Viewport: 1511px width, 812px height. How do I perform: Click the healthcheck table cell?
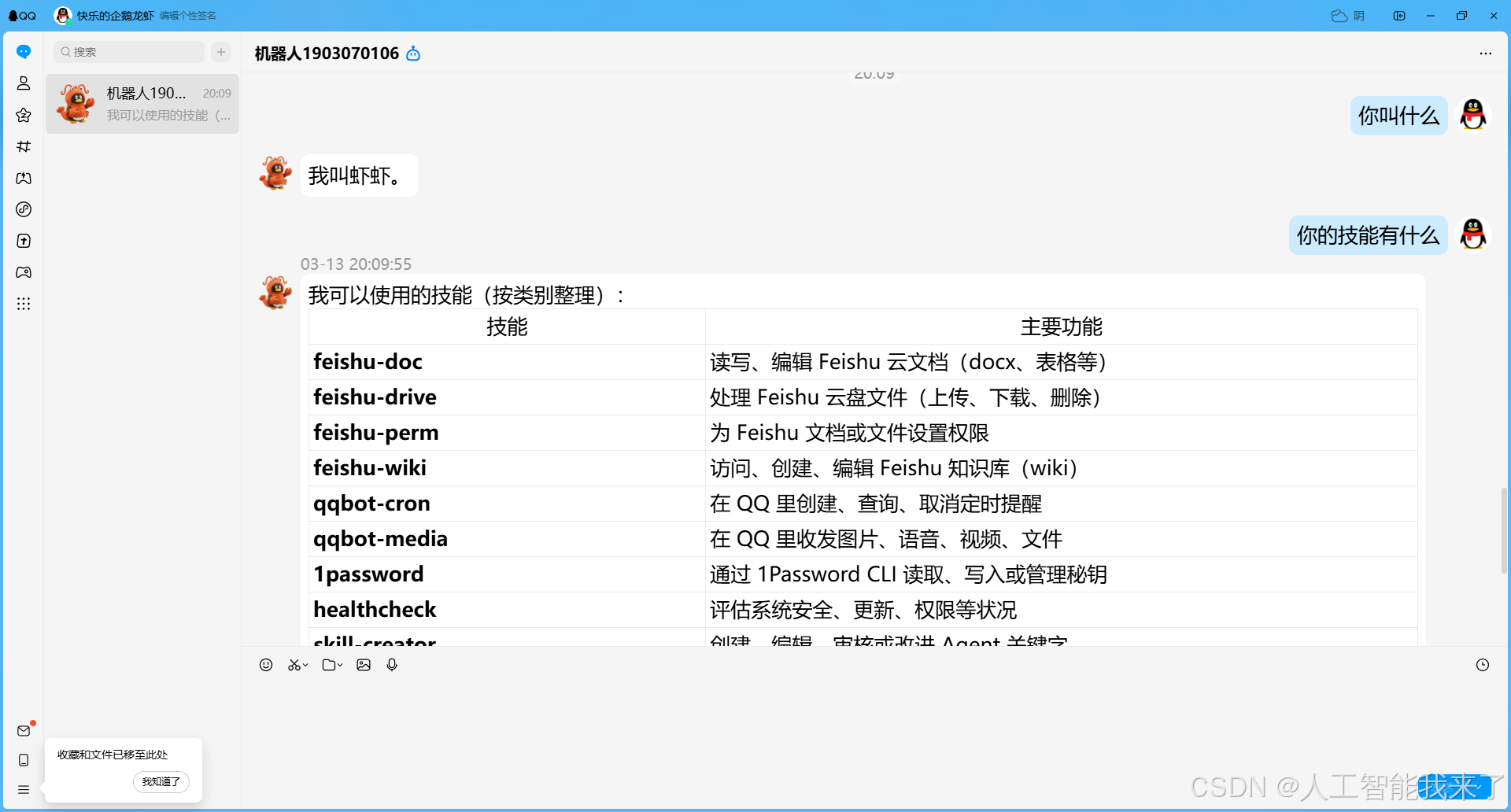coord(507,610)
